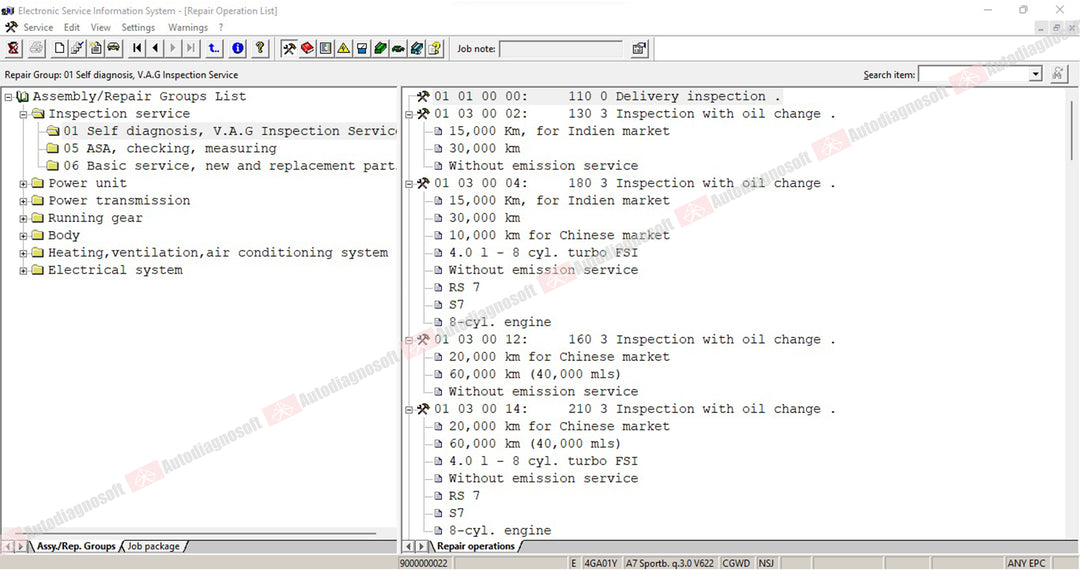Collapse operation 01 03 00 02
The height and width of the screenshot is (571, 1080).
[x=408, y=114]
